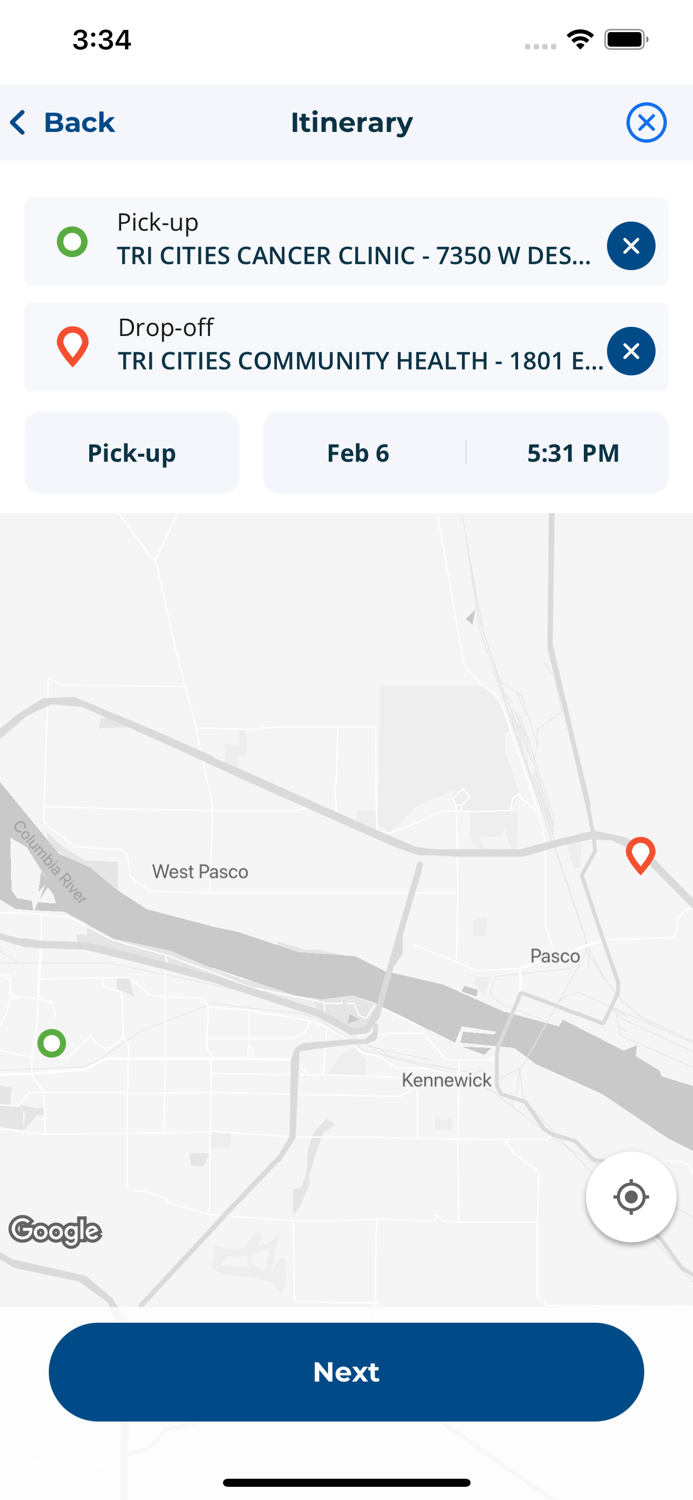Tap the battery indicator in the status bar
Screen dimensions: 693x1500
coord(625,41)
